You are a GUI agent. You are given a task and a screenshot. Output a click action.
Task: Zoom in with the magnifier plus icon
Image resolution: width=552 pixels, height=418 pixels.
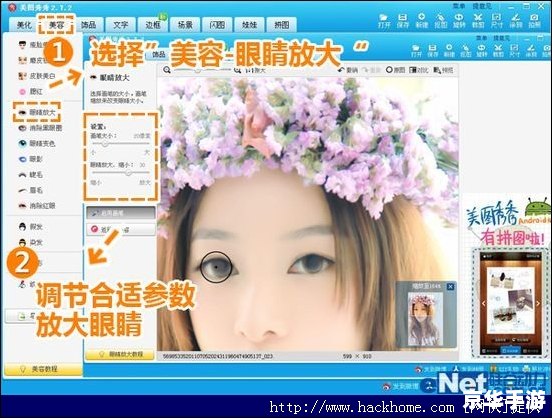click(x=238, y=70)
